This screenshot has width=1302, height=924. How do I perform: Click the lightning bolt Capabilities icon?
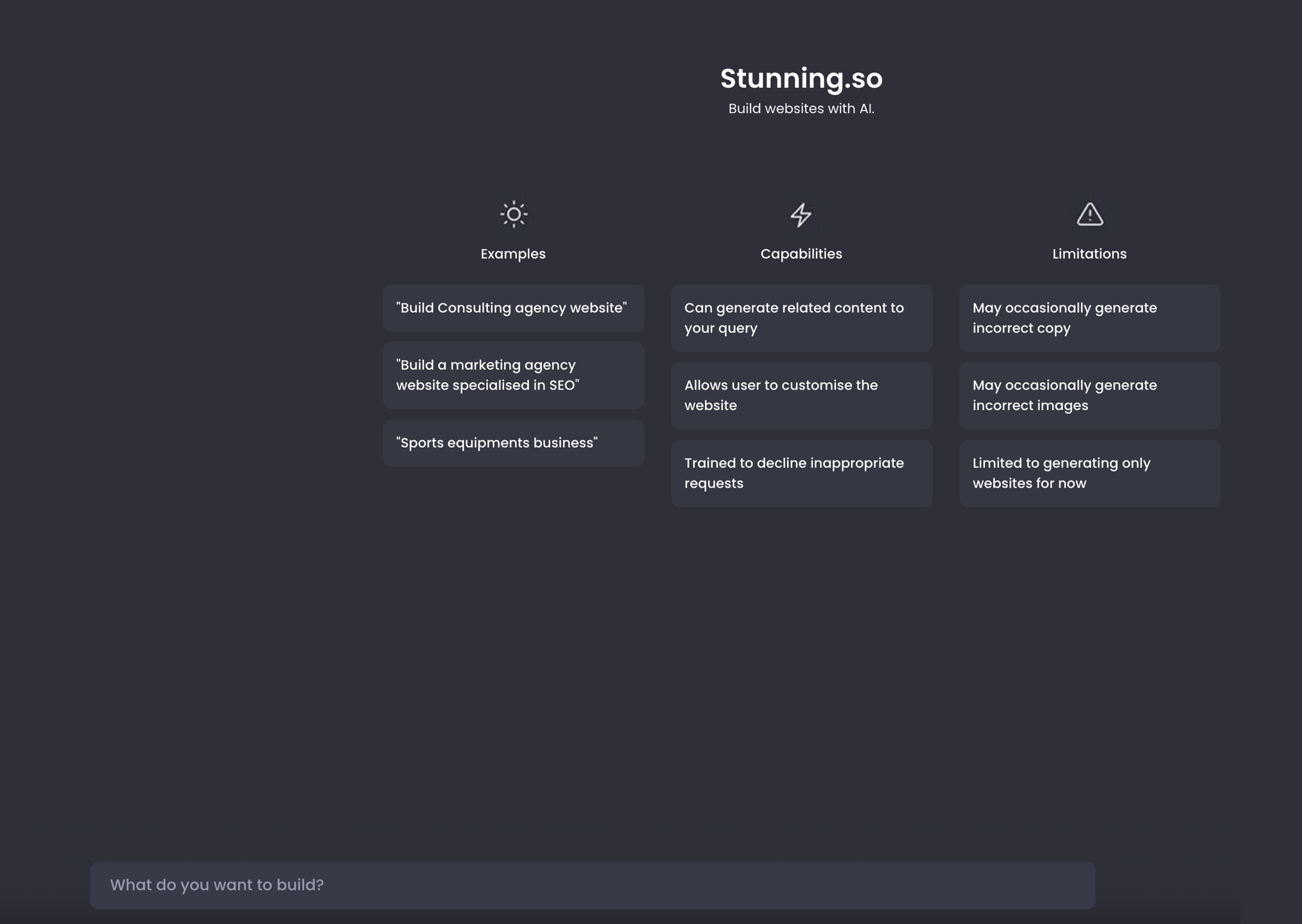click(801, 215)
